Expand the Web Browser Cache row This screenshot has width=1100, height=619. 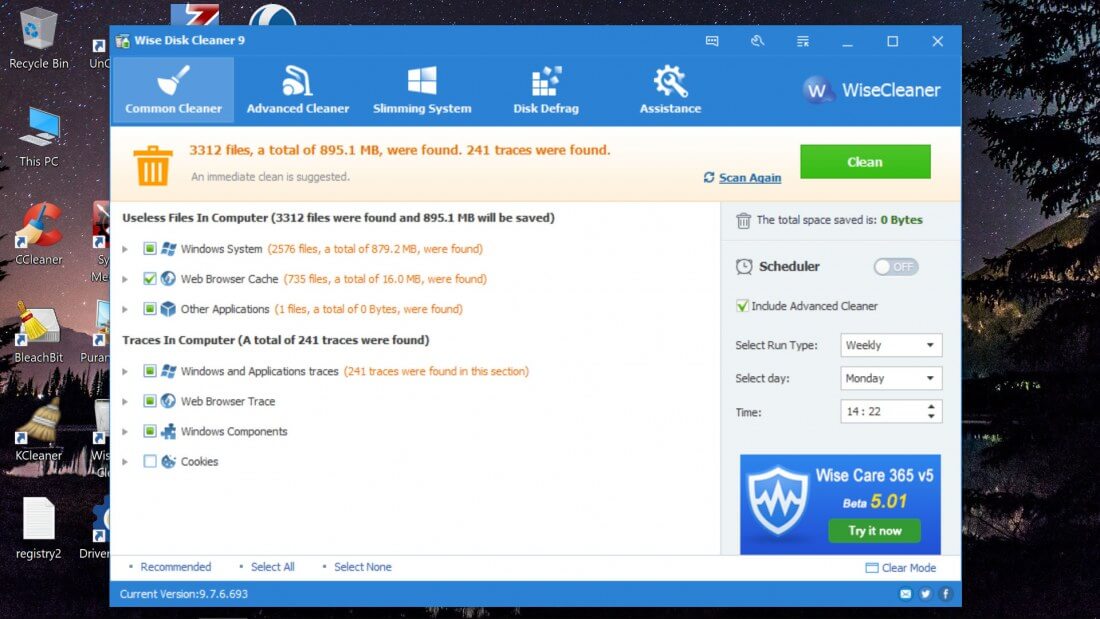[x=125, y=279]
